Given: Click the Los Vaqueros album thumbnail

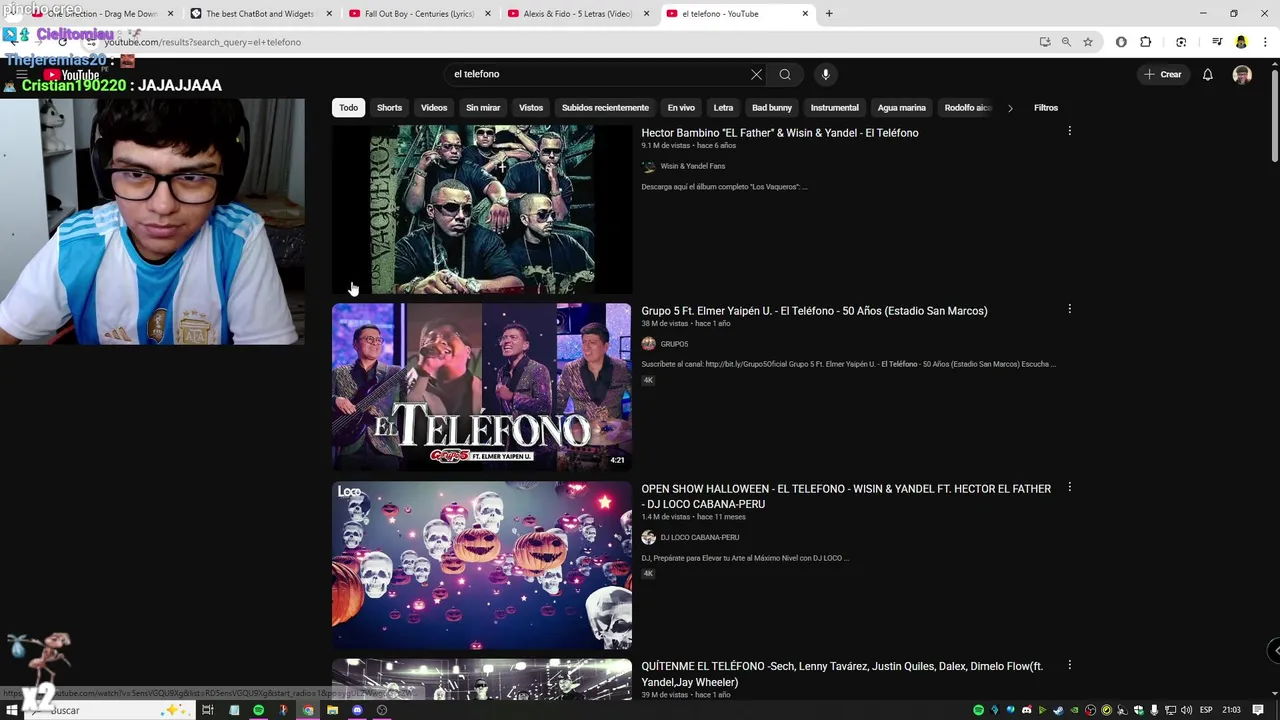Looking at the screenshot, I should click(482, 209).
